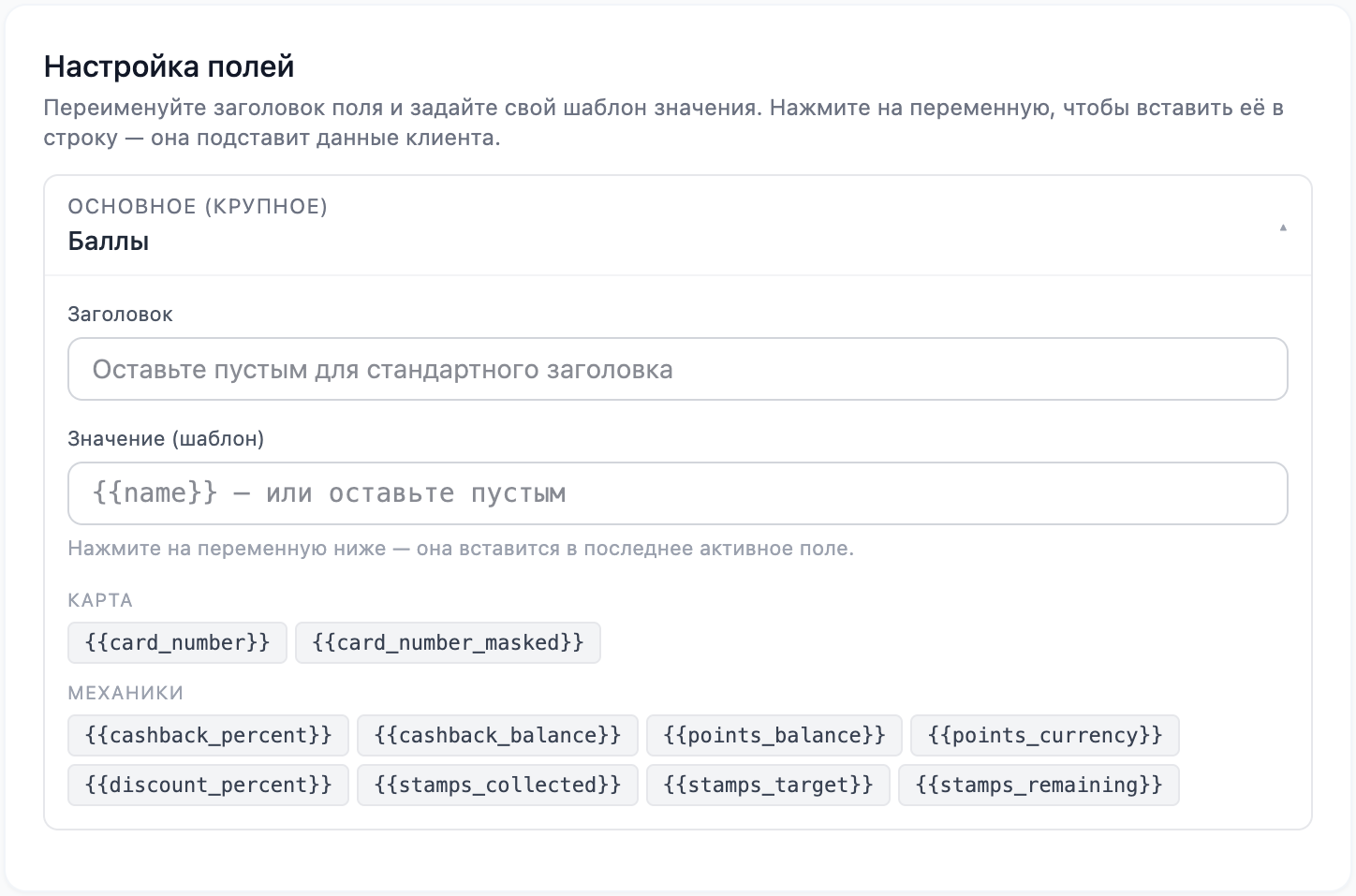Collapse the Баллы section with the triangle arrow
The width and height of the screenshot is (1356, 896).
pos(1283,228)
